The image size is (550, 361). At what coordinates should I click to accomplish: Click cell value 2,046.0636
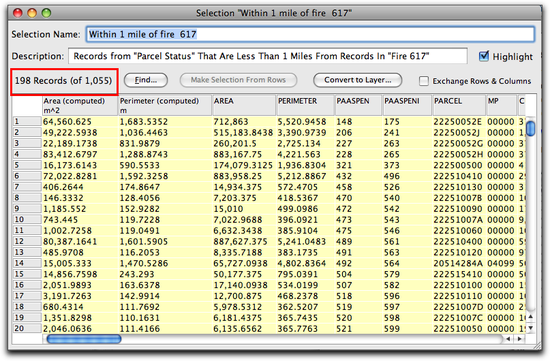pos(67,328)
